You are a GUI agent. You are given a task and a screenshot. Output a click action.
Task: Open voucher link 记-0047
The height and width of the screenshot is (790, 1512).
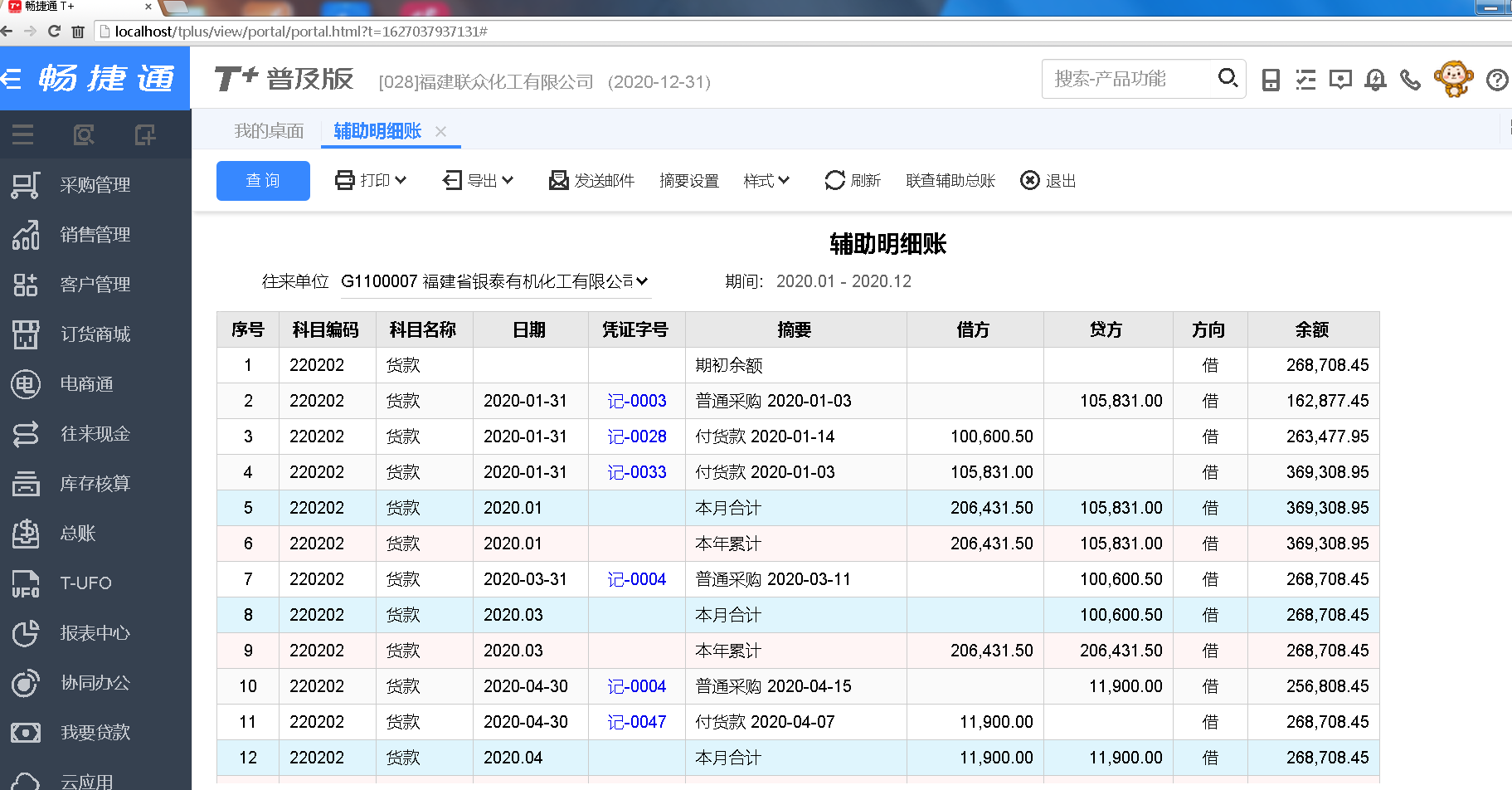click(637, 722)
